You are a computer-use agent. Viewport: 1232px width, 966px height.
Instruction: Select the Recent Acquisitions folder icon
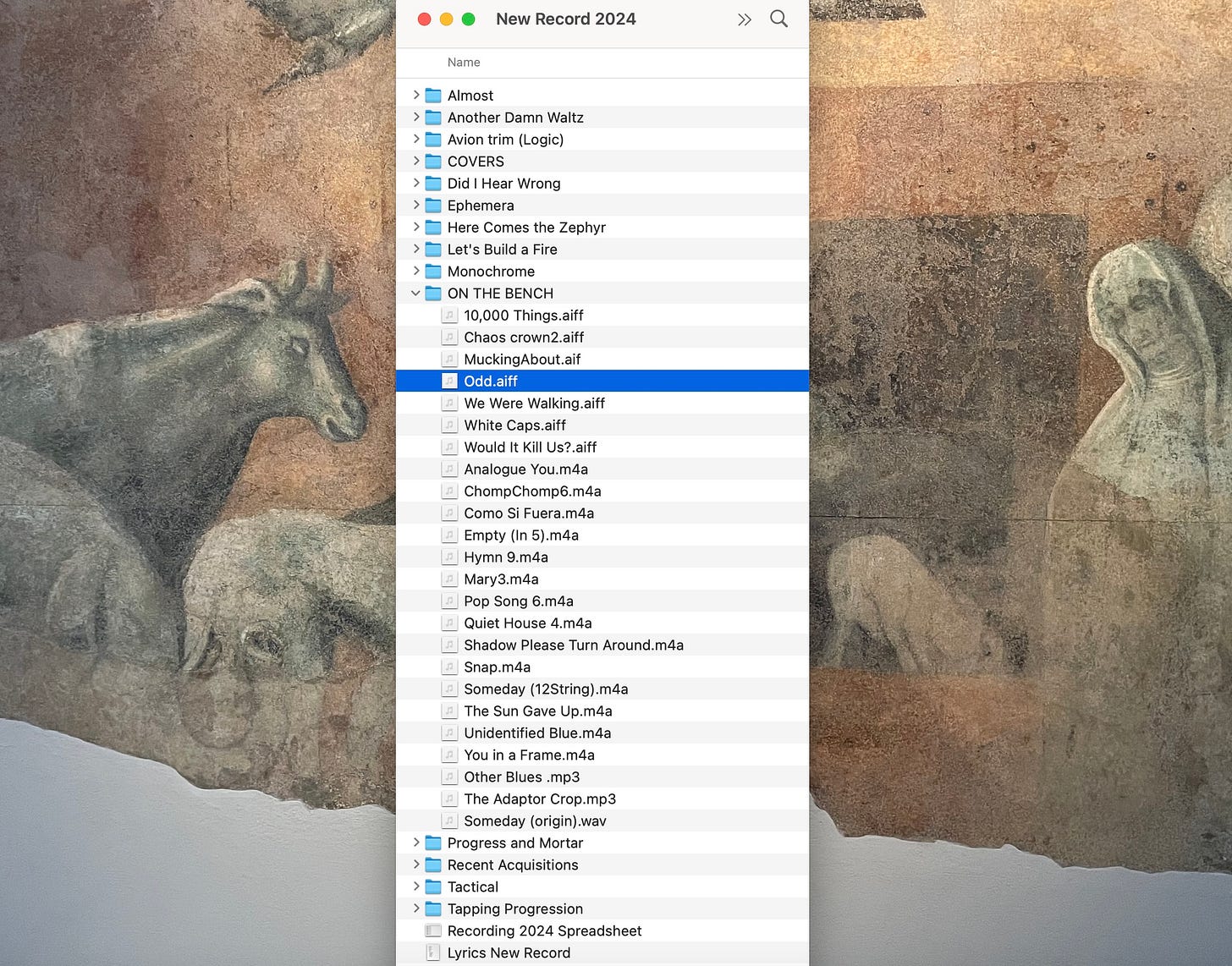click(433, 865)
